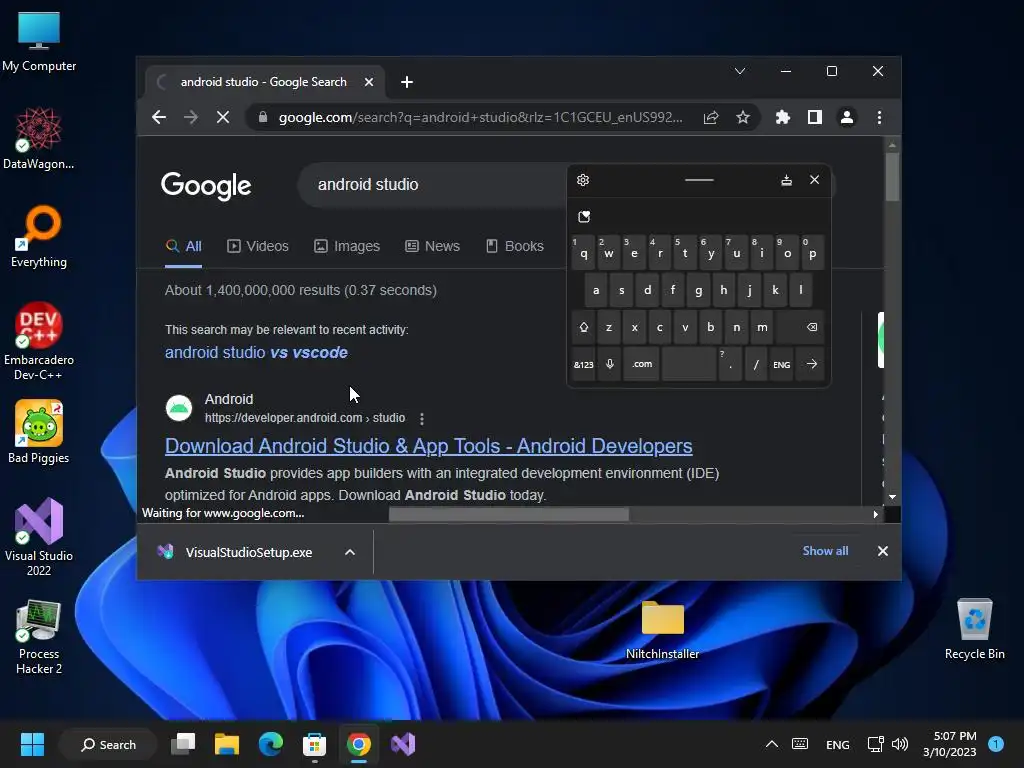Close the android studio search tab
1024x768 pixels.
tap(369, 82)
